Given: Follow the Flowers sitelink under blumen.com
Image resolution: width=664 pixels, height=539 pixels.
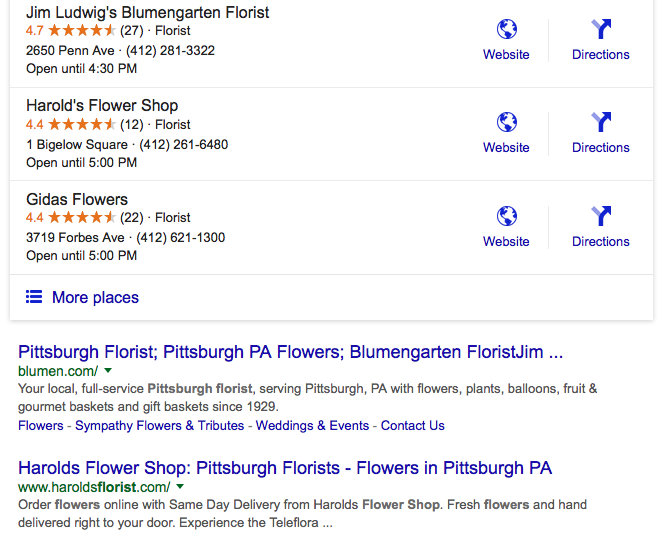Looking at the screenshot, I should coord(40,425).
